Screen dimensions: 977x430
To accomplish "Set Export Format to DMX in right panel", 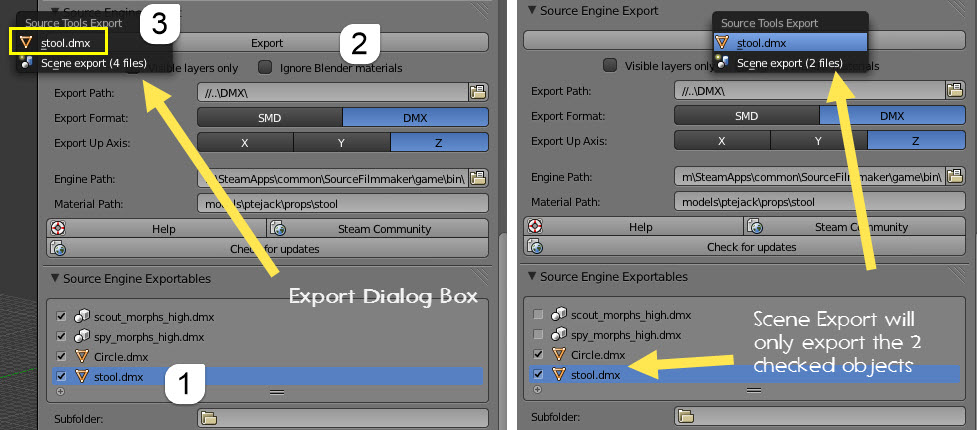I will (892, 115).
